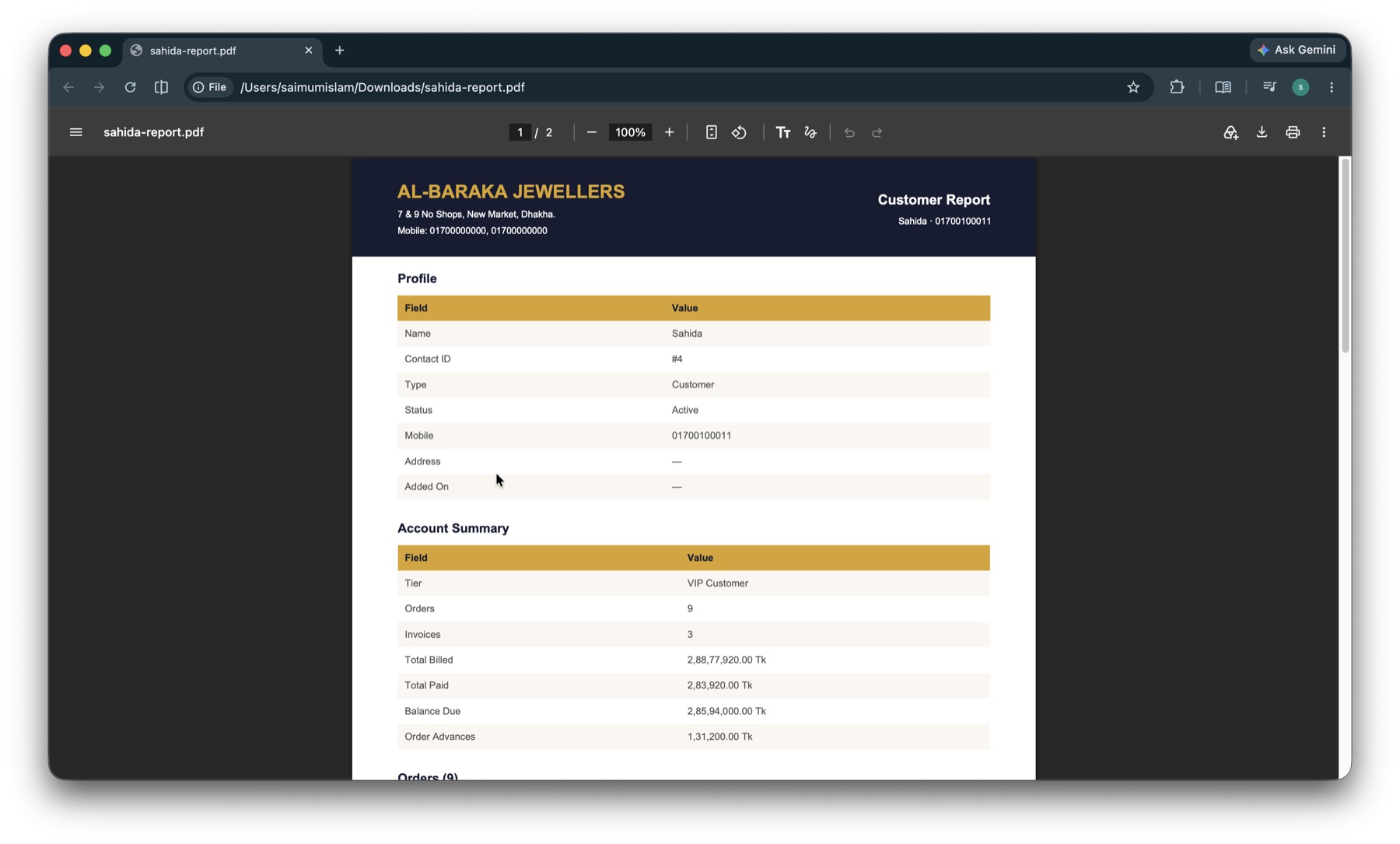Open reading mode book icon
This screenshot has height=844, width=1400.
[x=1223, y=87]
